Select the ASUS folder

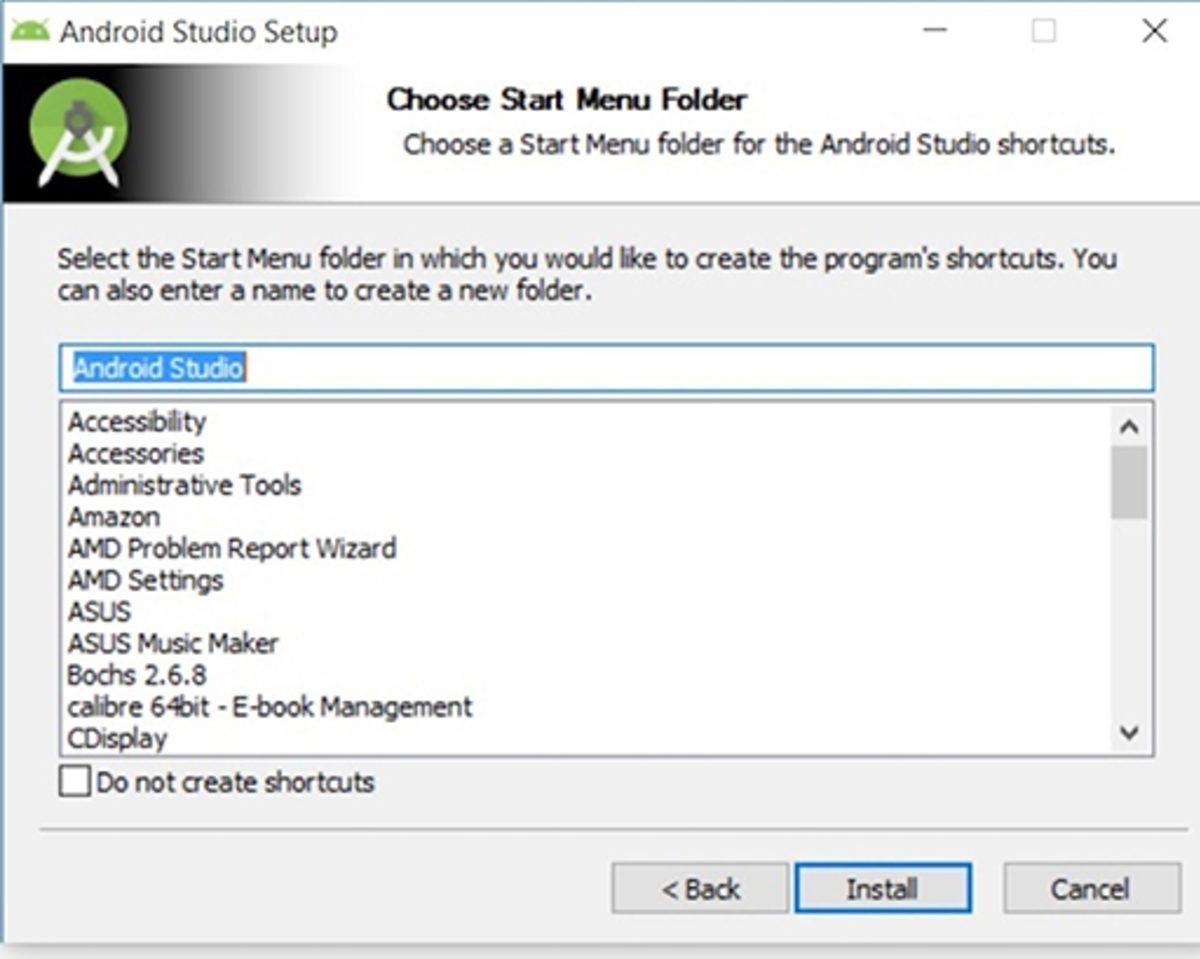(98, 612)
